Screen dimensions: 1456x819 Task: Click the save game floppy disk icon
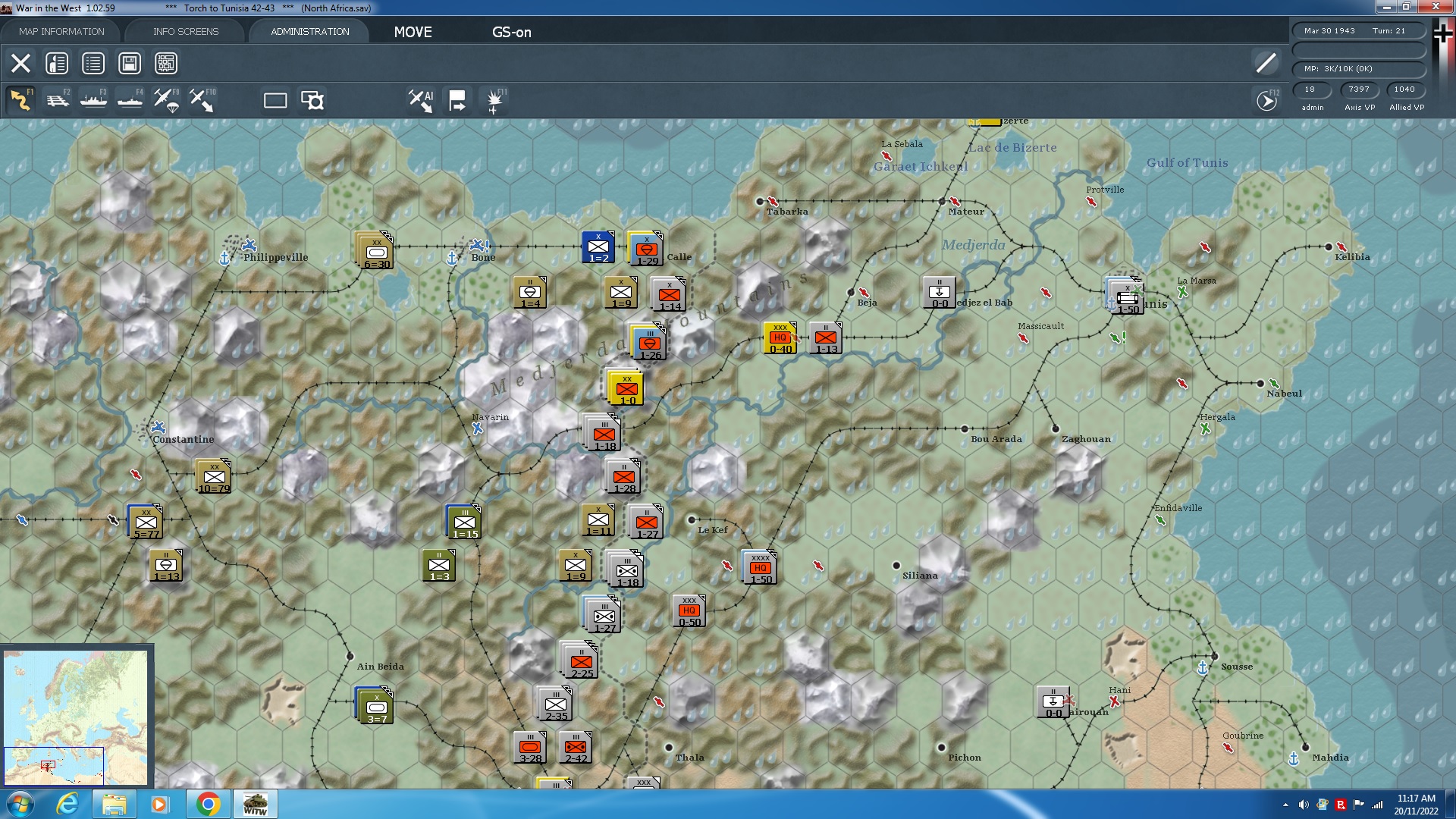click(x=130, y=63)
